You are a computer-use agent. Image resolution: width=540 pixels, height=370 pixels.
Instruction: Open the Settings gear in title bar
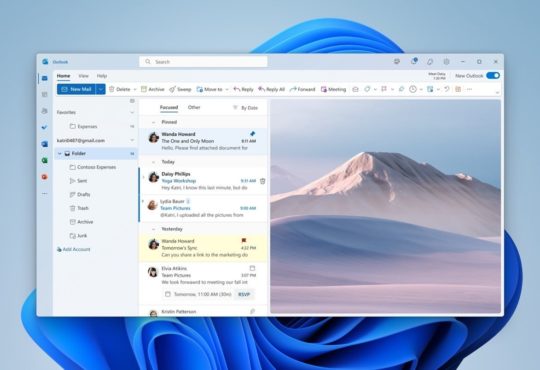point(446,62)
